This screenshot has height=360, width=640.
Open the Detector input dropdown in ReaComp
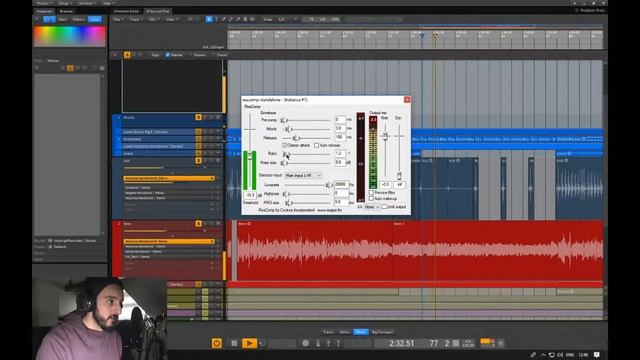point(303,175)
